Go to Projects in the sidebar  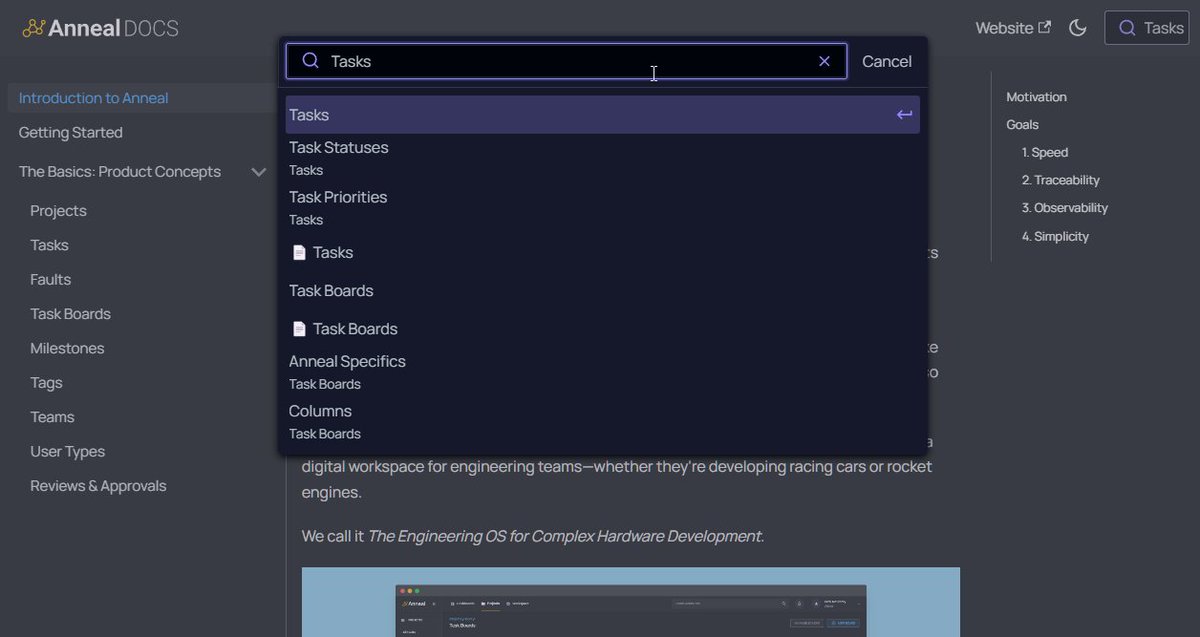(x=58, y=211)
